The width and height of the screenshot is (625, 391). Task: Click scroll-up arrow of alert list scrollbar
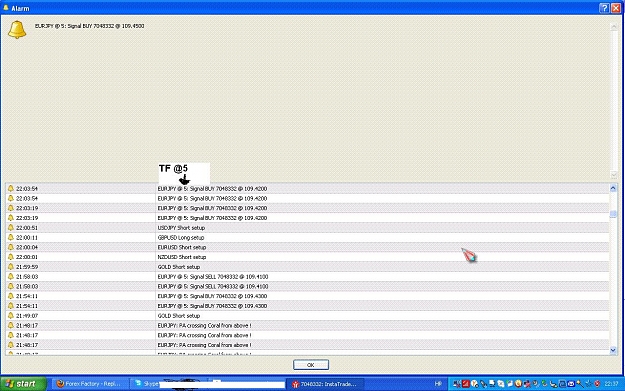pyautogui.click(x=613, y=188)
